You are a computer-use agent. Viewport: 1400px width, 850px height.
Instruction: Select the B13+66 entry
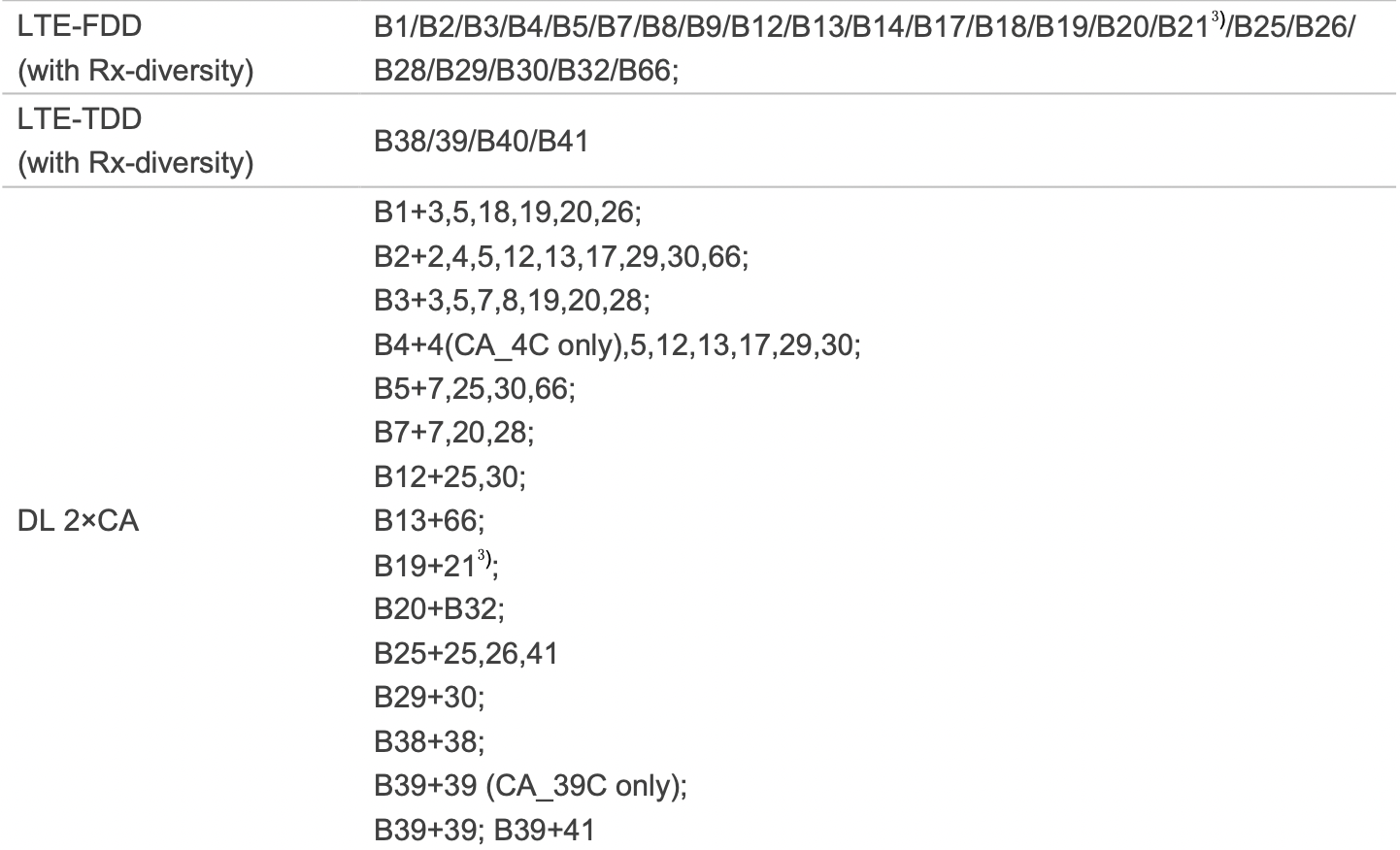coord(429,521)
